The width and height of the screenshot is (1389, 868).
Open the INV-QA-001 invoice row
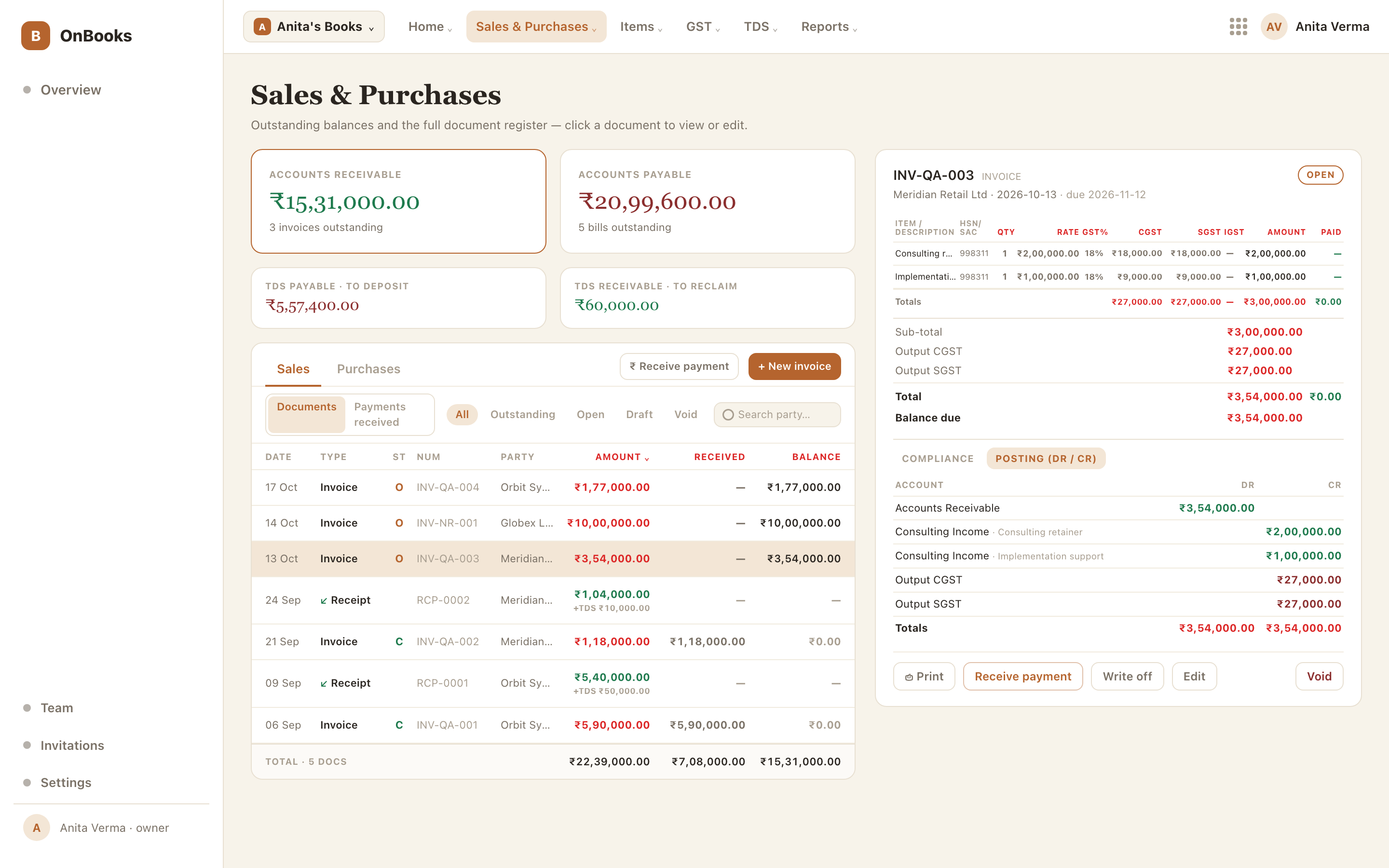tap(553, 725)
